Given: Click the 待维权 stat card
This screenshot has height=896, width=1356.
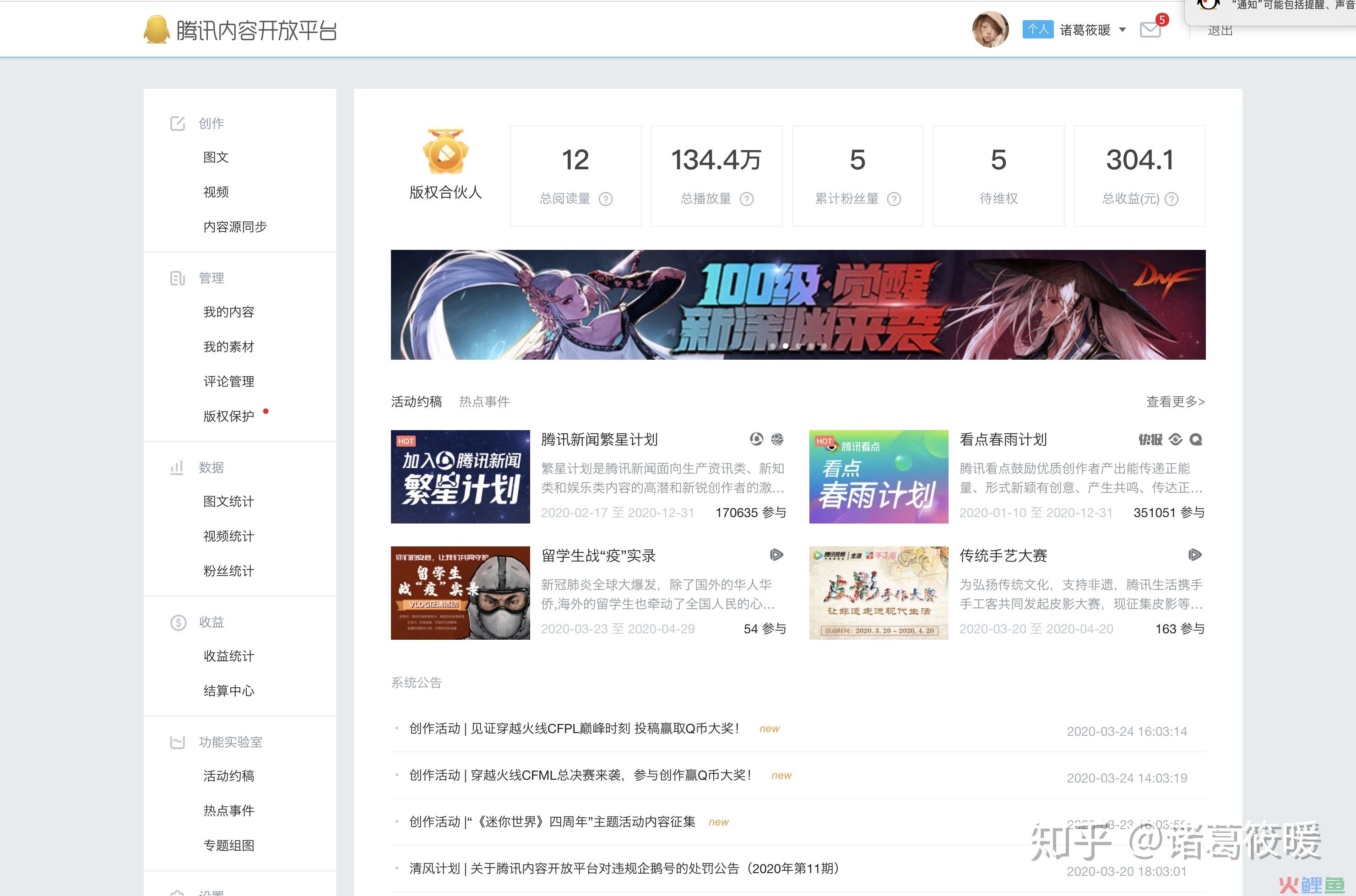Looking at the screenshot, I should click(x=998, y=176).
